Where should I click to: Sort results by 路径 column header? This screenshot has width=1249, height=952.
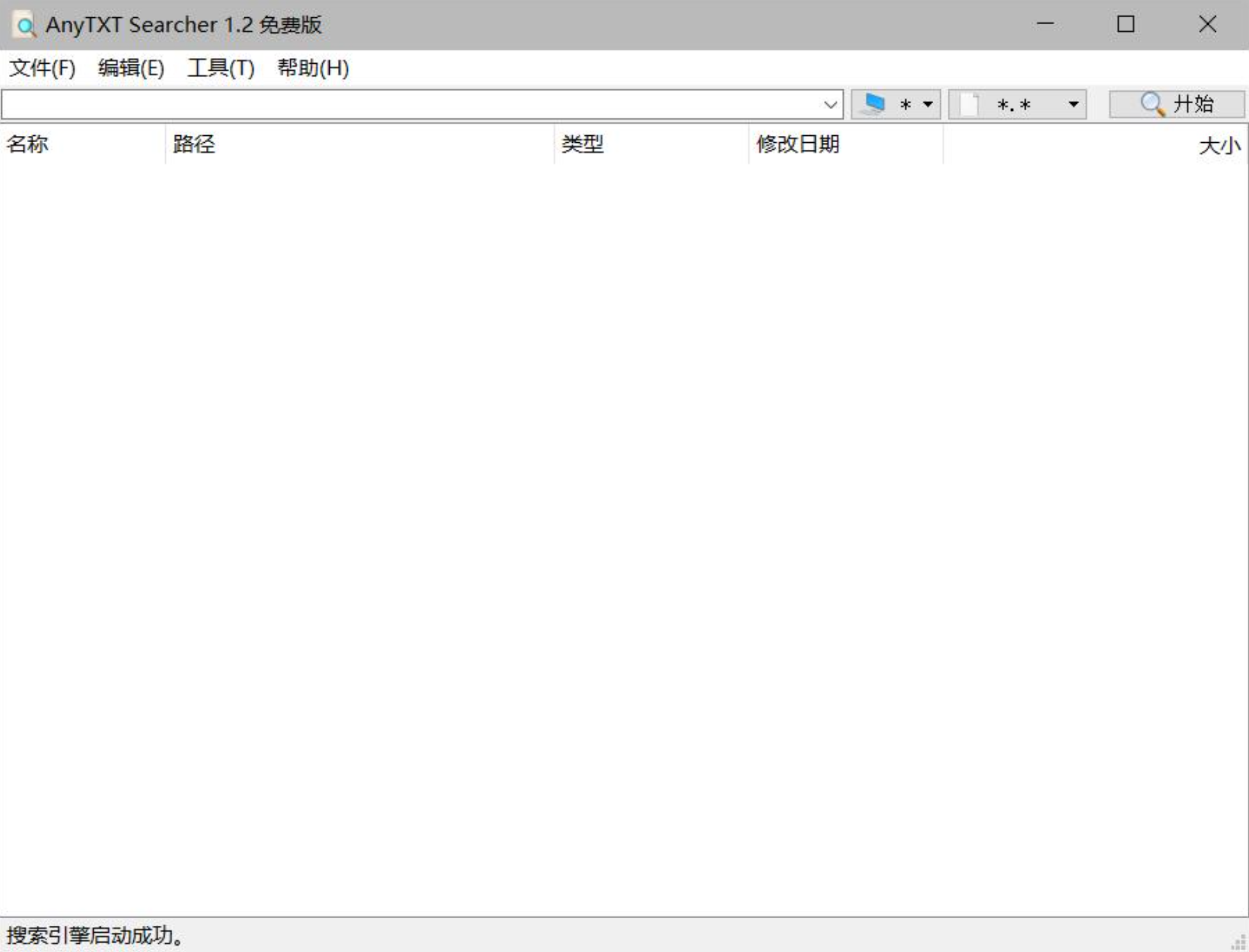point(194,144)
